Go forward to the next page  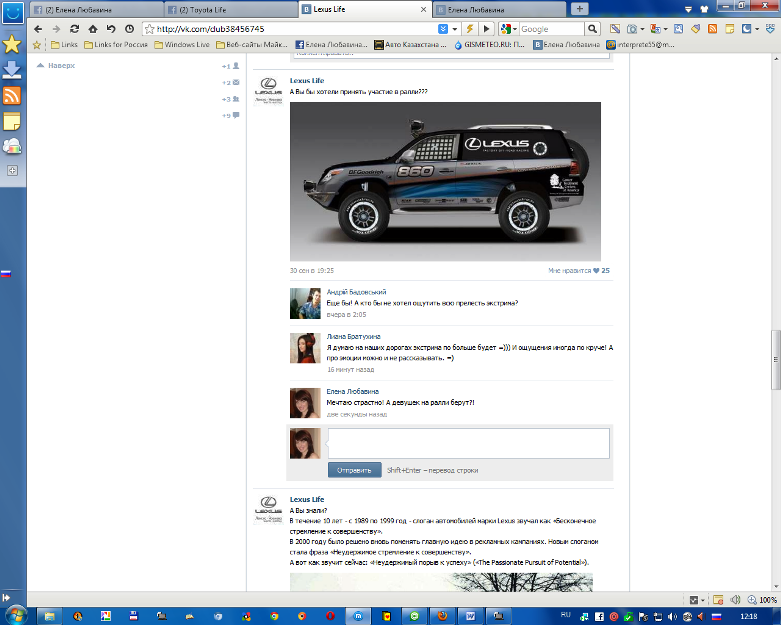(x=56, y=29)
